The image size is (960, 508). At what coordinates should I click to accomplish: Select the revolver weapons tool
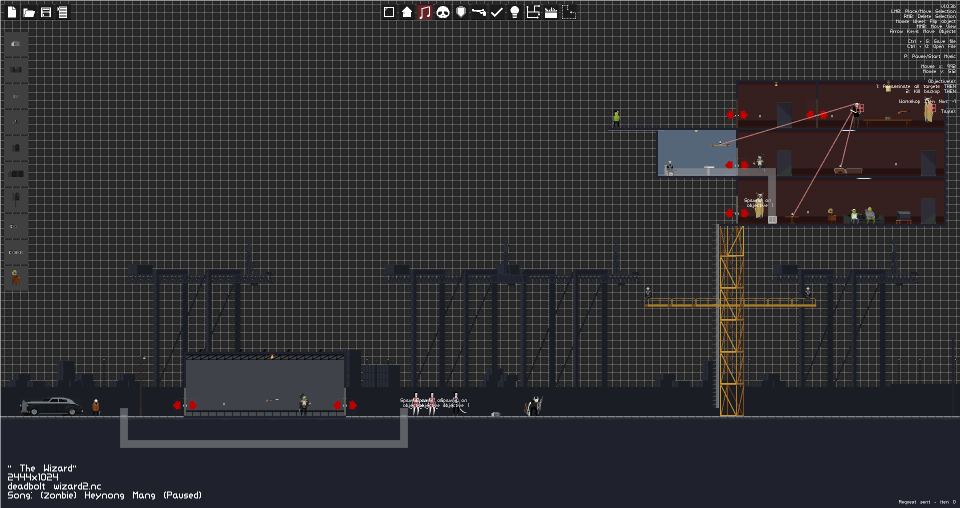point(479,12)
